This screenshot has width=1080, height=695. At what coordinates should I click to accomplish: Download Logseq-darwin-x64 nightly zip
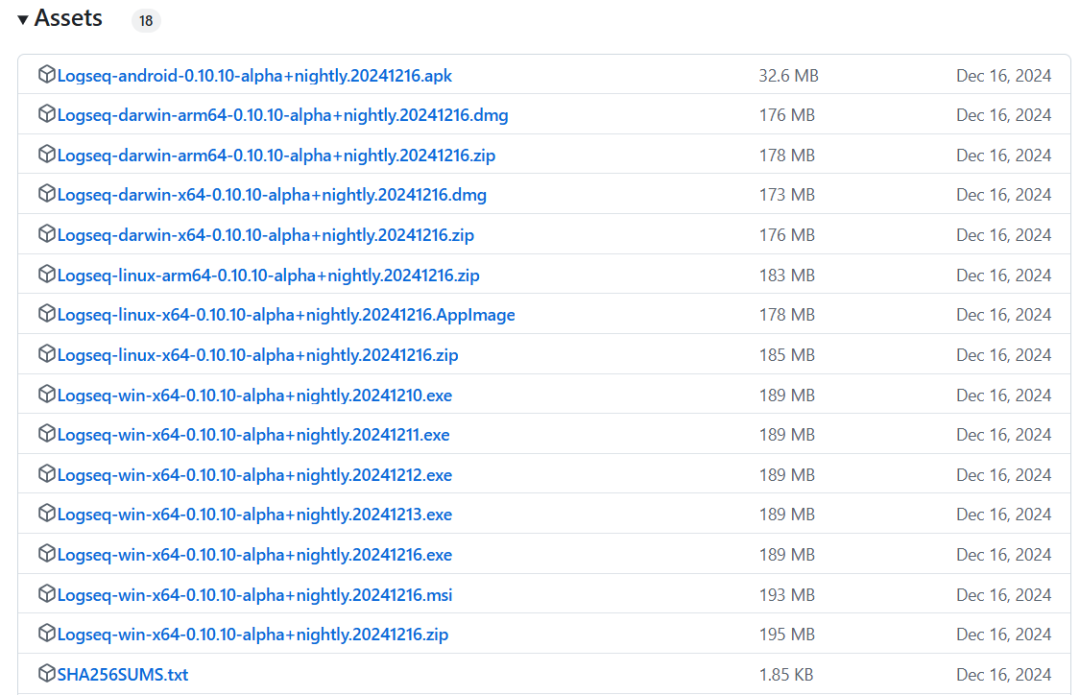point(265,236)
